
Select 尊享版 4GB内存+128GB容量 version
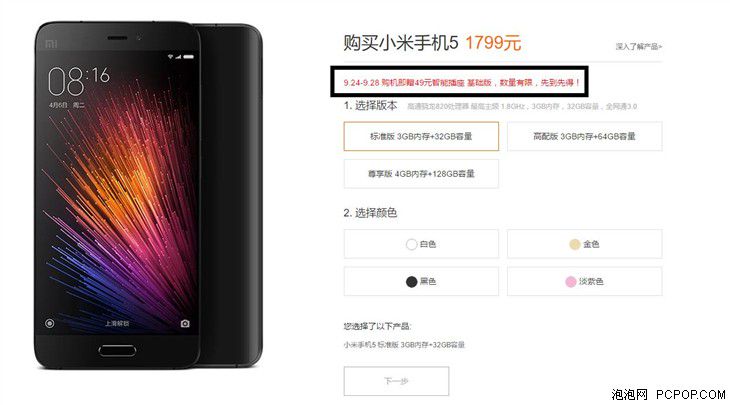point(421,174)
